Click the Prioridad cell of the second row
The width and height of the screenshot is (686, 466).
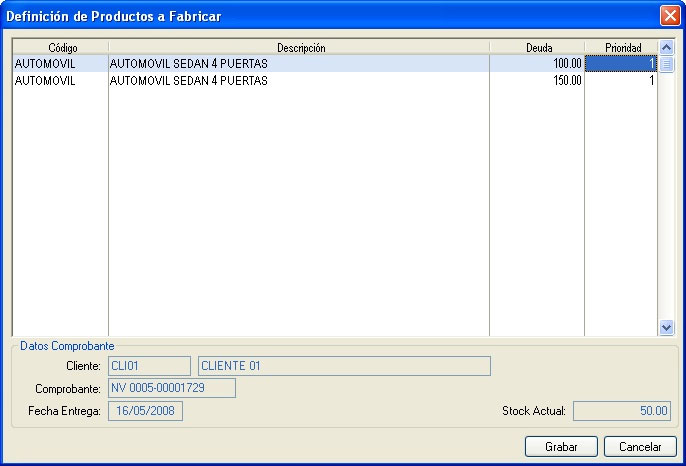[x=621, y=81]
